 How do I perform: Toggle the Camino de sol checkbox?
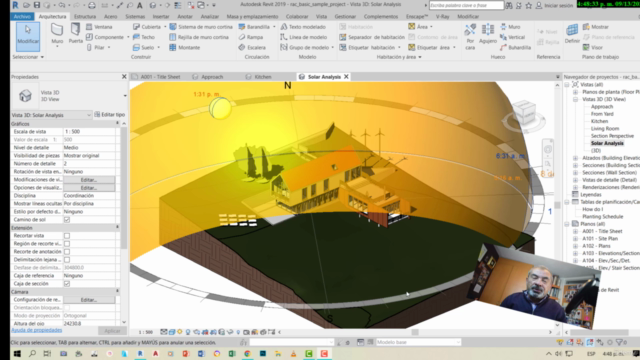point(67,220)
